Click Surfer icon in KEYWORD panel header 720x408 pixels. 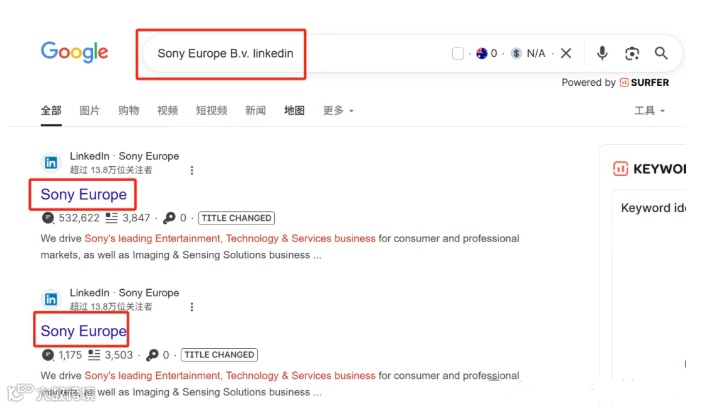coord(620,169)
